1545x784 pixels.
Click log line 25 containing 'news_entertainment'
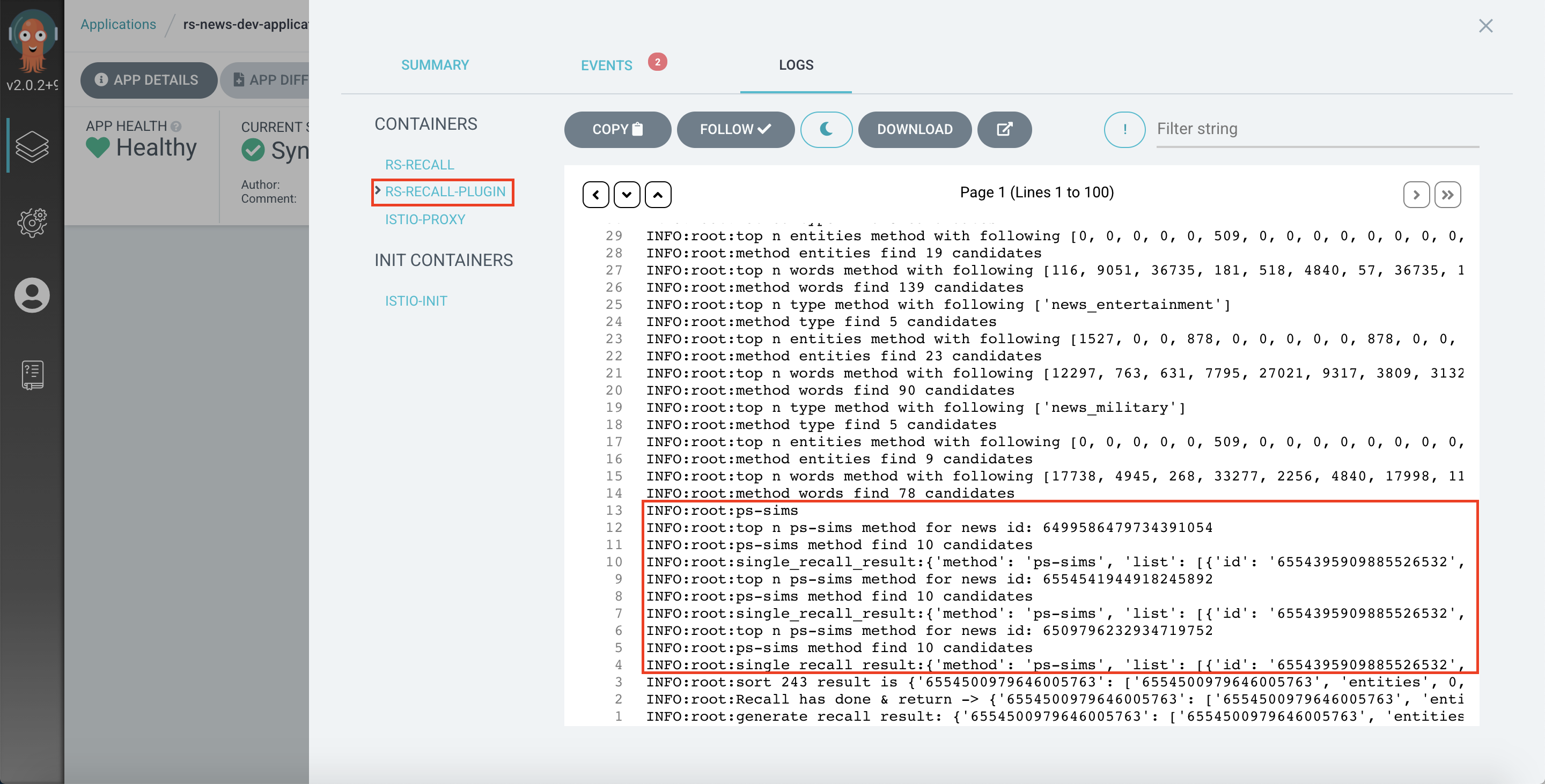click(x=938, y=305)
